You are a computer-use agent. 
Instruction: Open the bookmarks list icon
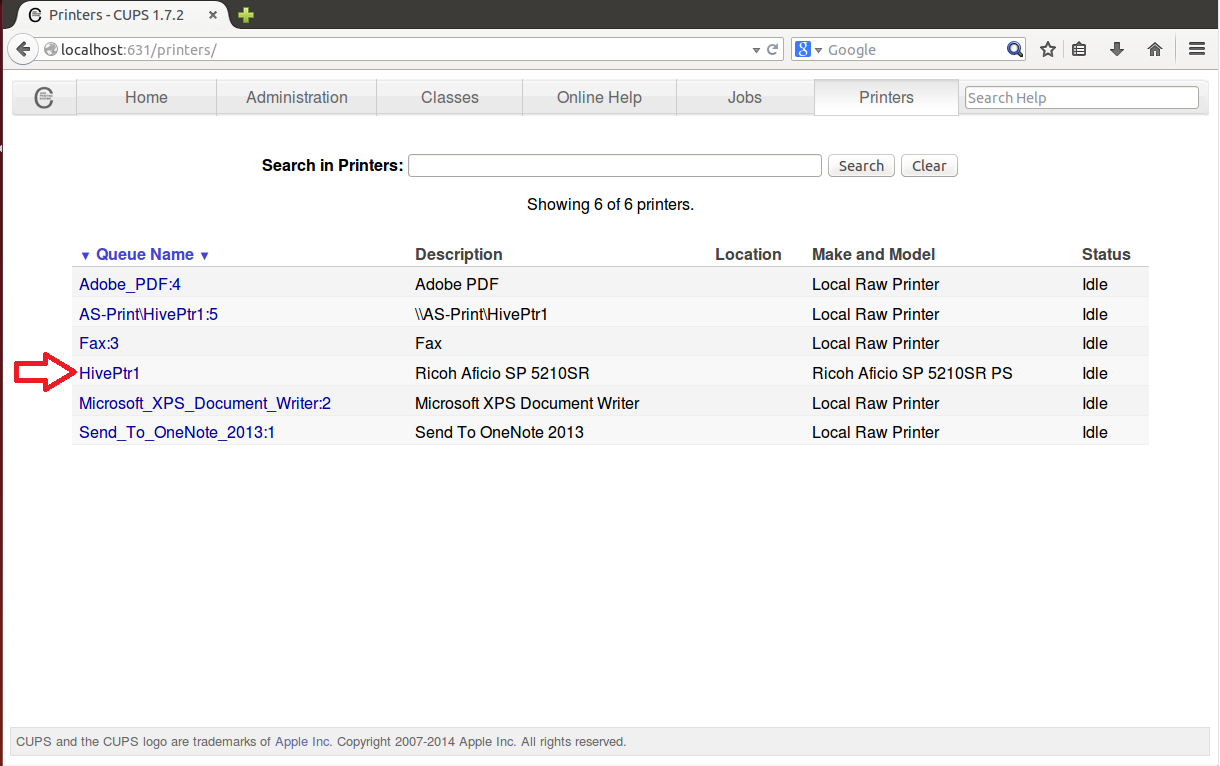(1079, 49)
